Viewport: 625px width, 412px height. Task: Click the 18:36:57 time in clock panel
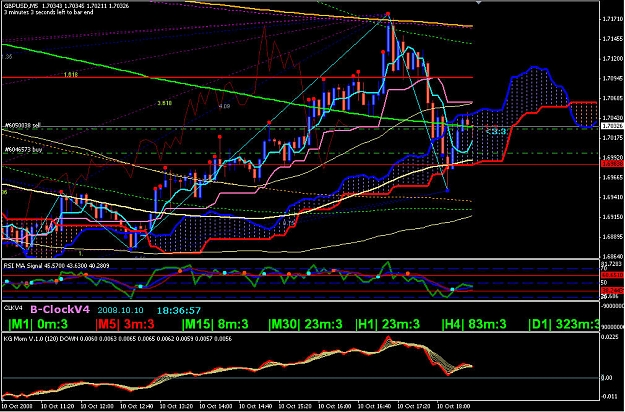click(179, 310)
